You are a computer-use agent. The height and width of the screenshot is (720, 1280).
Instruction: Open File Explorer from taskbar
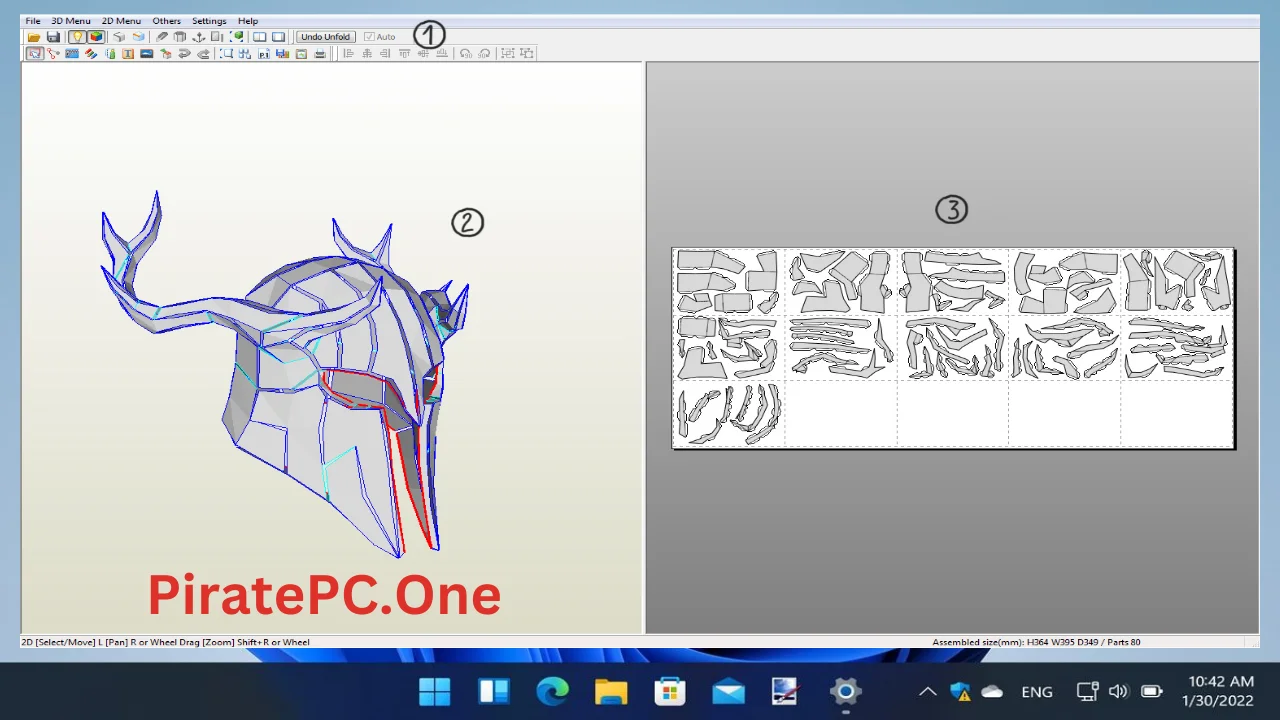[x=611, y=691]
